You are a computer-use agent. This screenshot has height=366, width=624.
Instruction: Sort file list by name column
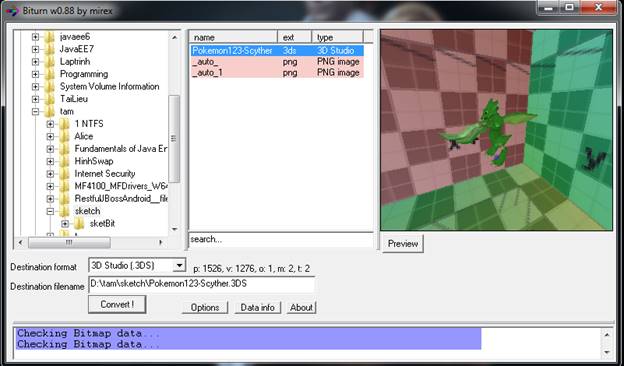click(234, 37)
